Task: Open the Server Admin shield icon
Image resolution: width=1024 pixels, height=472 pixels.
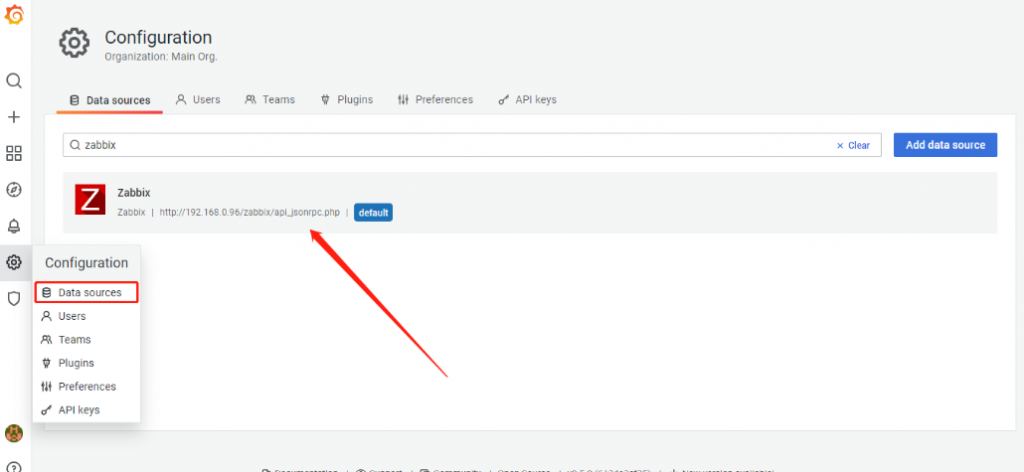Action: point(14,299)
